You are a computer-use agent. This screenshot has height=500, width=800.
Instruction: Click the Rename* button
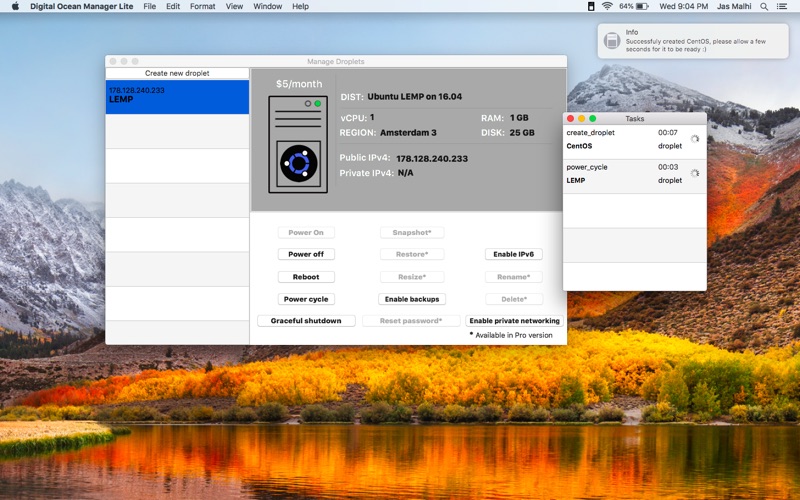coord(514,277)
